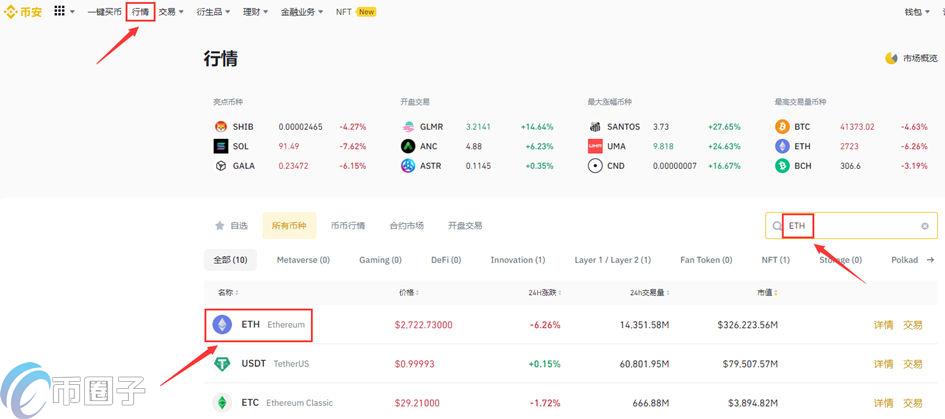Open 交易 link for ETH row

pos(912,325)
